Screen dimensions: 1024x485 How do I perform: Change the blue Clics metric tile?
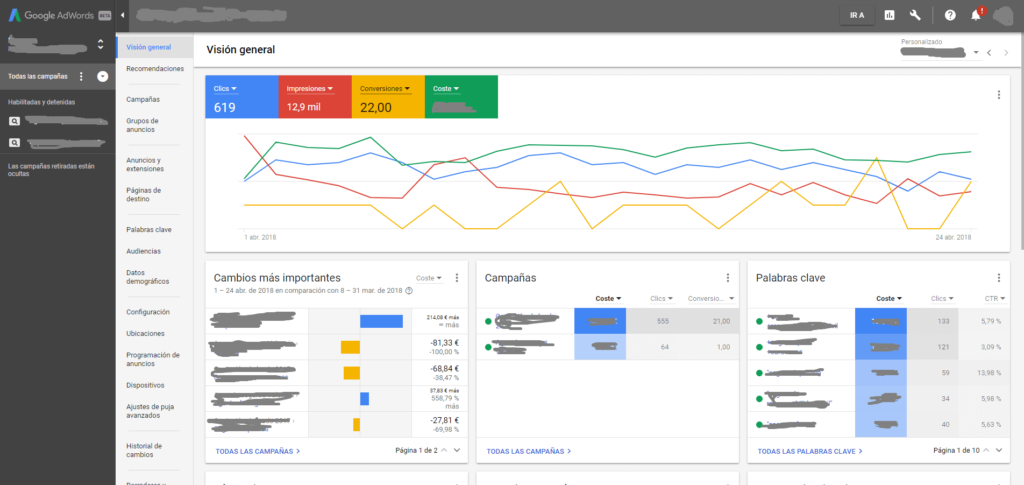242,97
